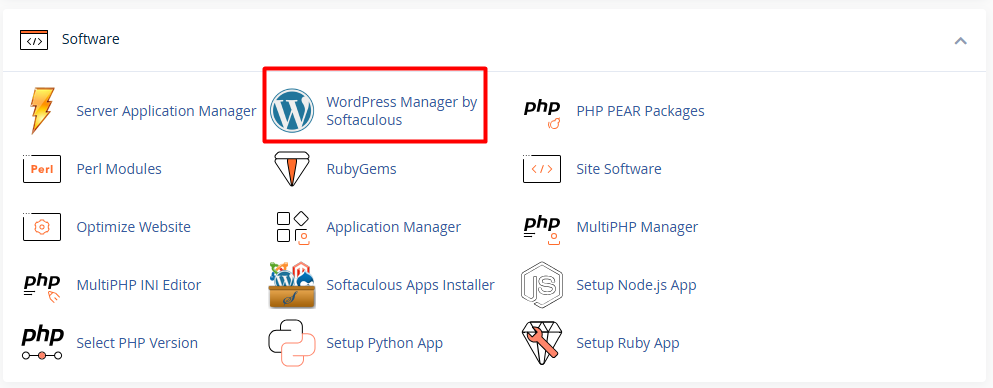This screenshot has width=993, height=388.
Task: Click the RubyGems gem icon
Action: pyautogui.click(x=292, y=169)
